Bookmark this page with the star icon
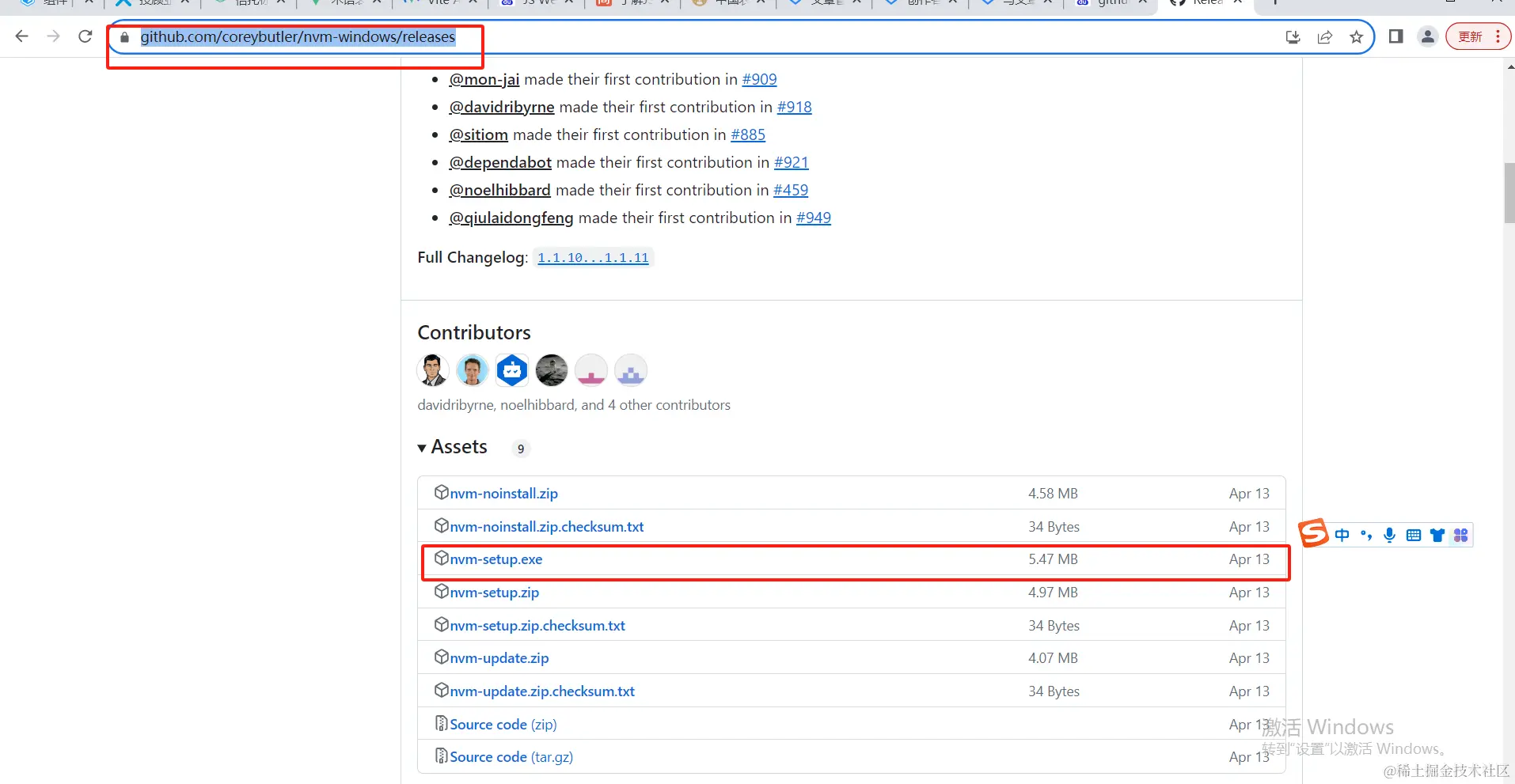This screenshot has width=1515, height=784. pos(1357,37)
